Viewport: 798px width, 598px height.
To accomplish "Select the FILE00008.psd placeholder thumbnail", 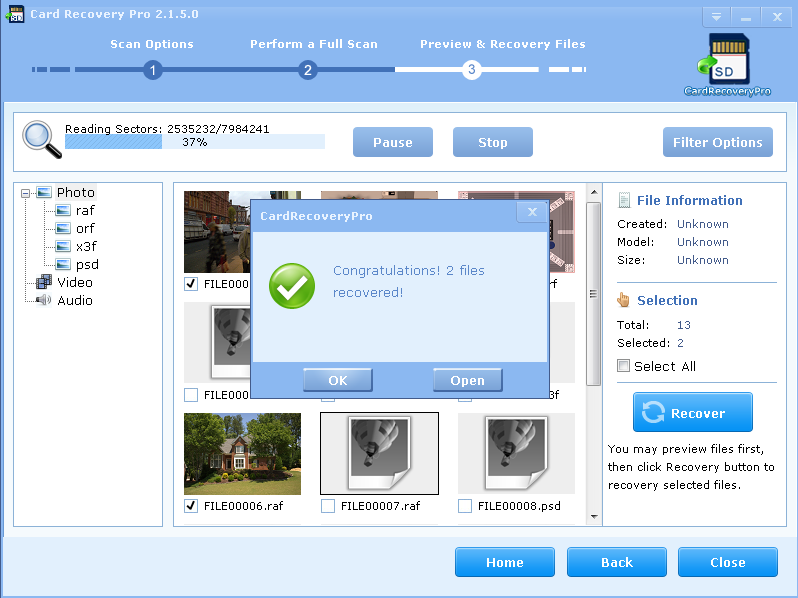I will tap(516, 453).
